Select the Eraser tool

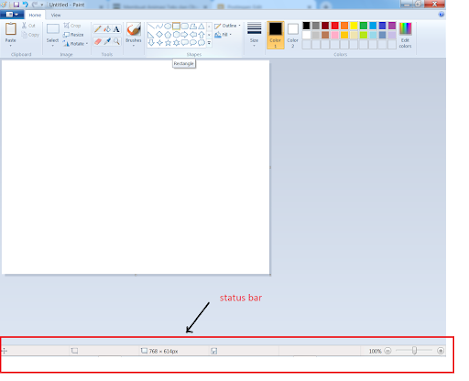click(x=98, y=41)
